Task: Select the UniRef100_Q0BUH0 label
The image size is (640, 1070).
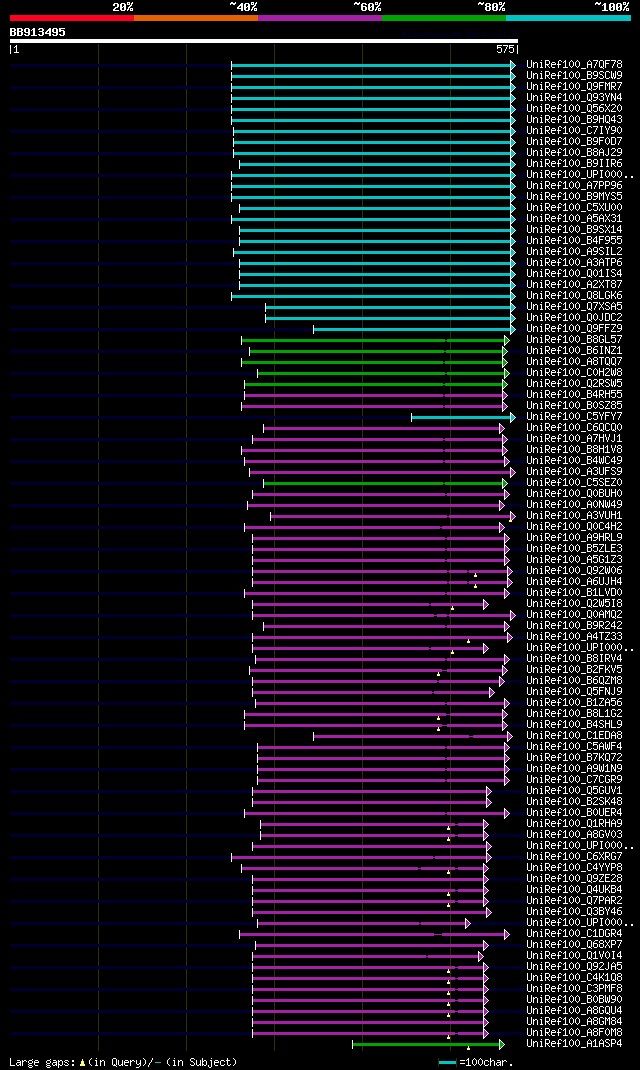Action: [574, 494]
